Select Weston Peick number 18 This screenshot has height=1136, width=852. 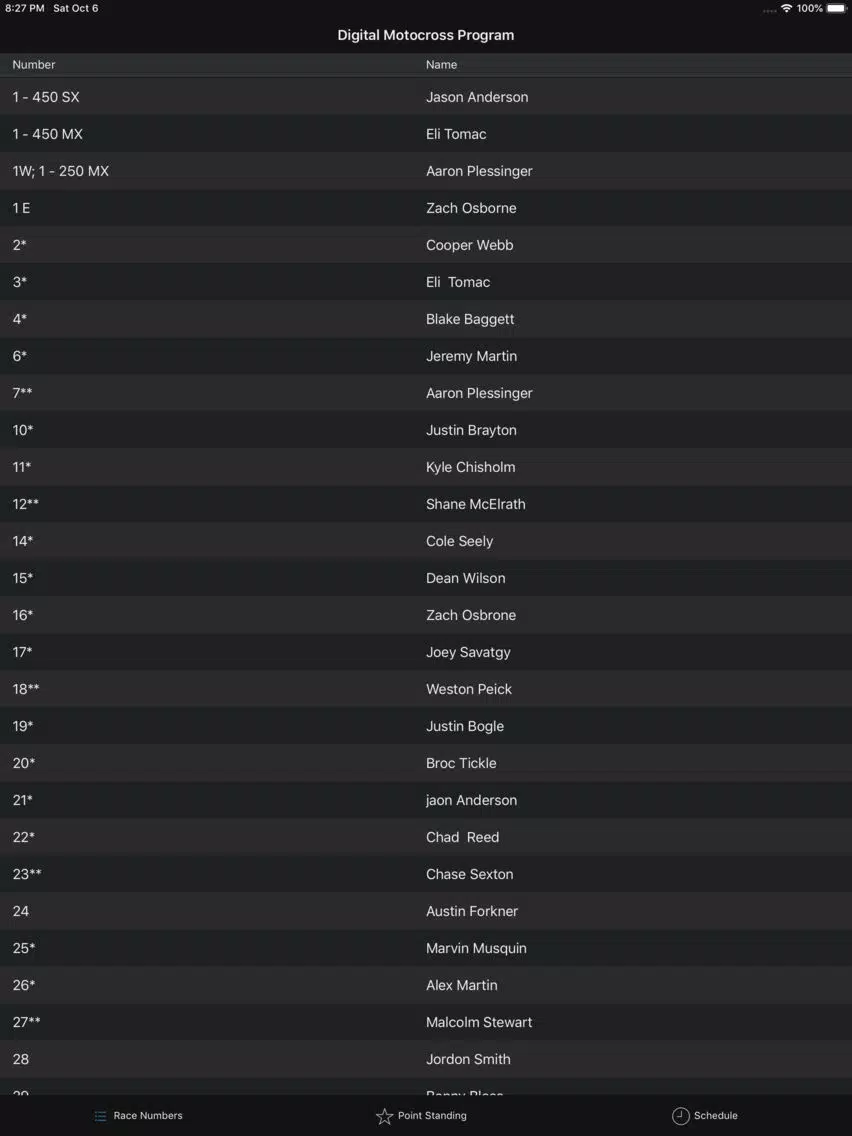426,689
